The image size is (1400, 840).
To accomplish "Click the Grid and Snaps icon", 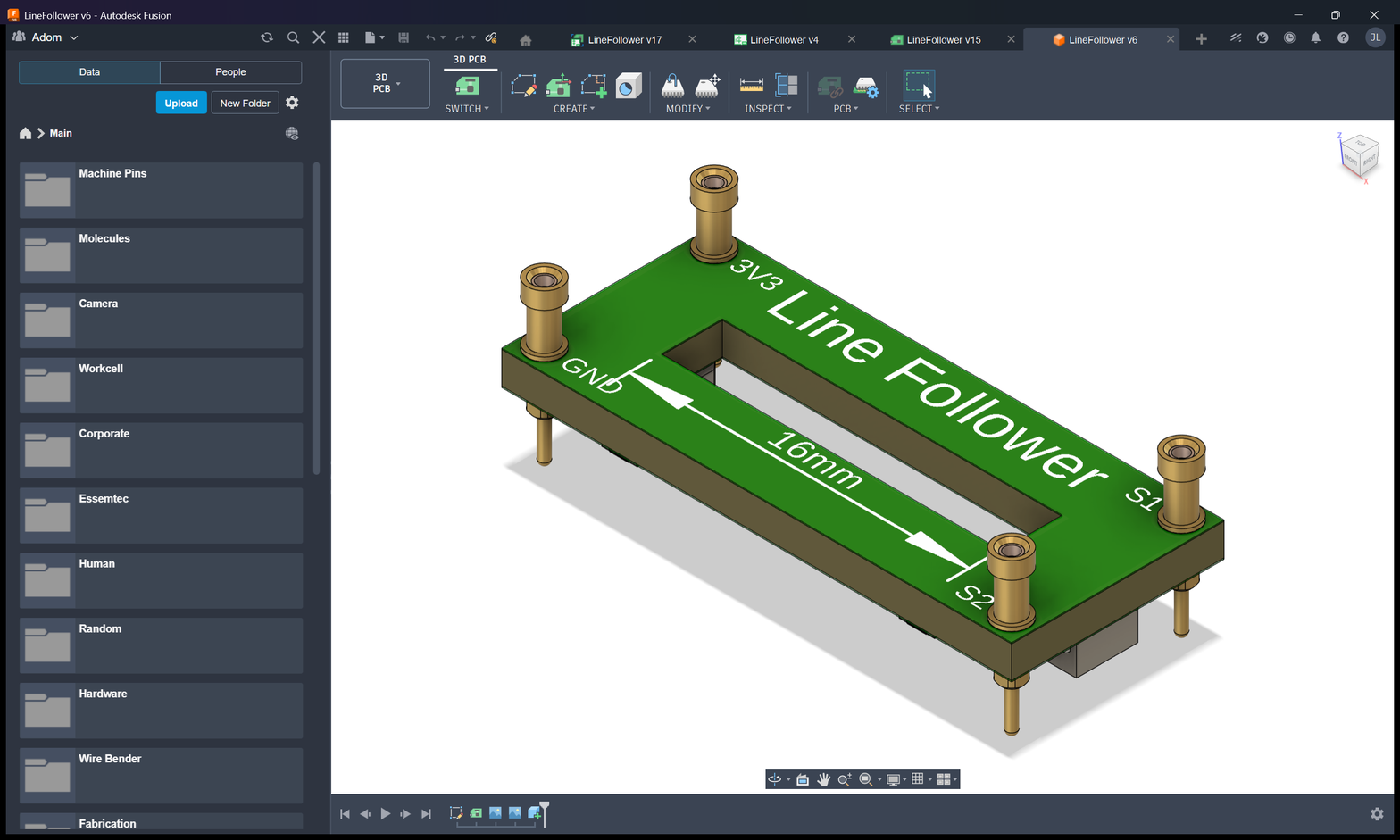I will [918, 779].
